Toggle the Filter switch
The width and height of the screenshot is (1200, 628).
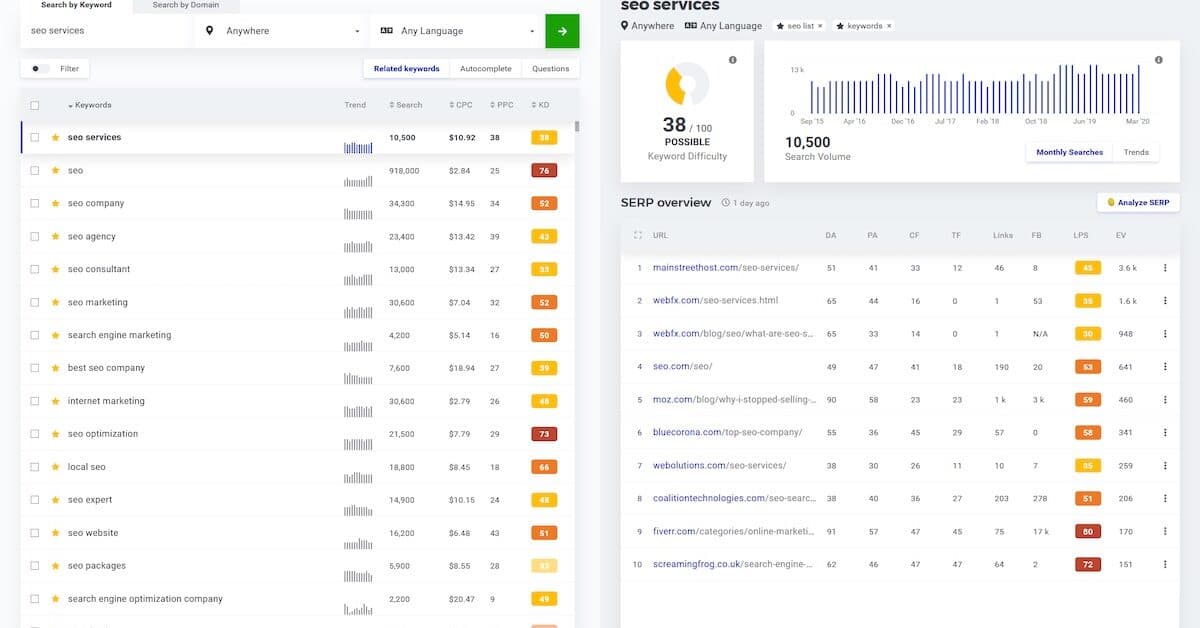tap(39, 69)
